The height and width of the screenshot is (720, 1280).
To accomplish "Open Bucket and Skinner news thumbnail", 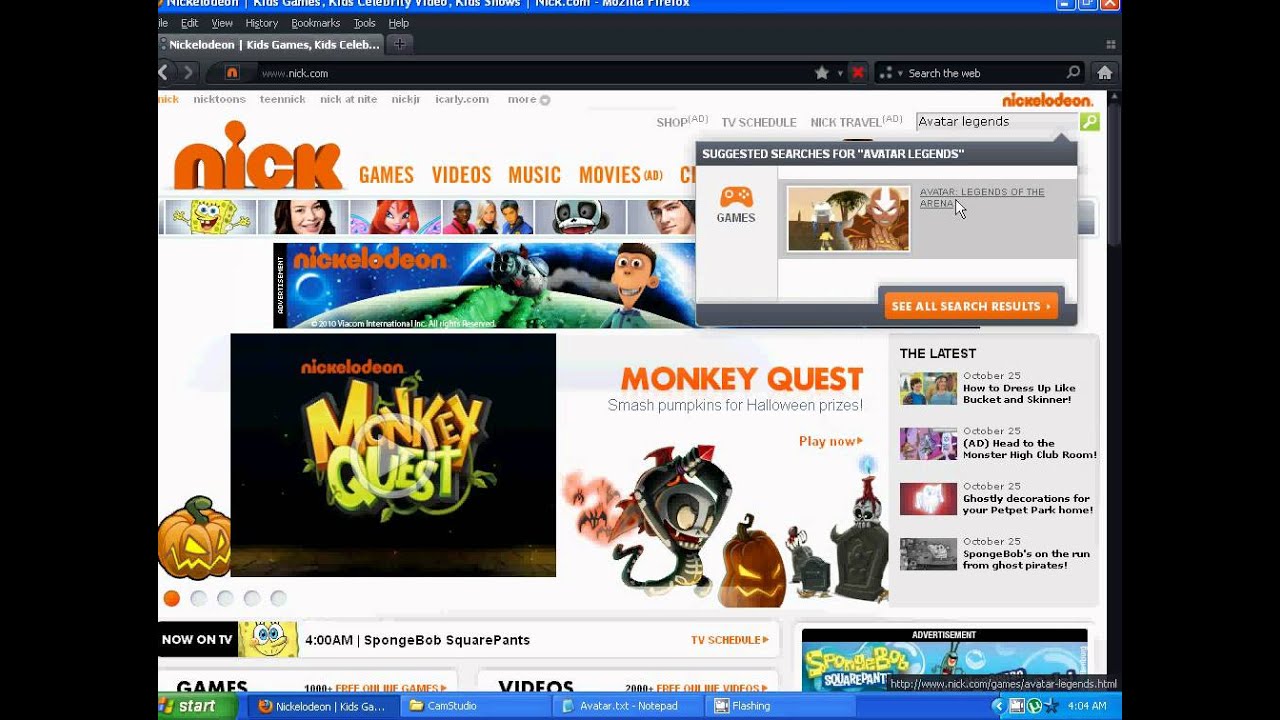I will tap(928, 389).
